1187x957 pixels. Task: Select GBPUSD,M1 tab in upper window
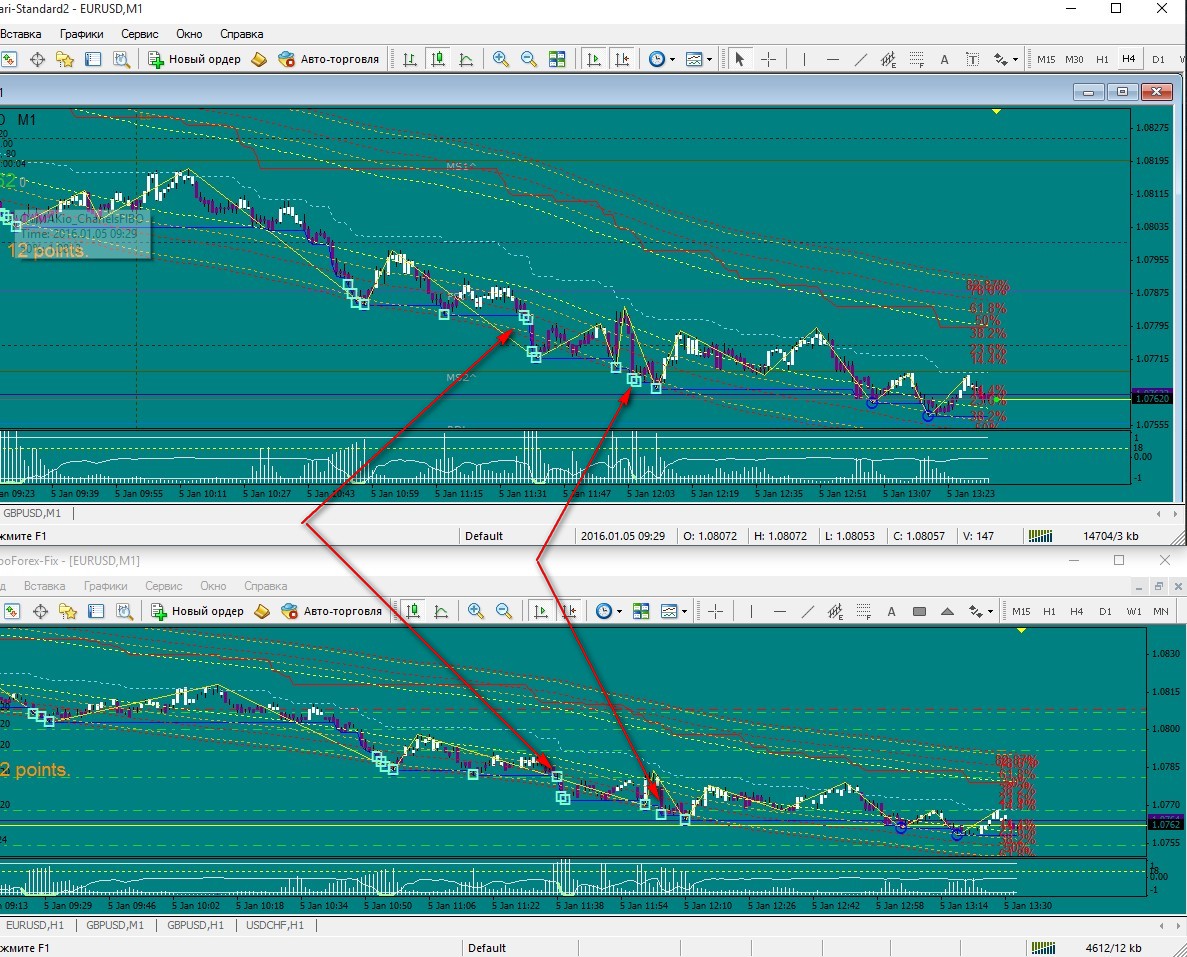pos(32,513)
